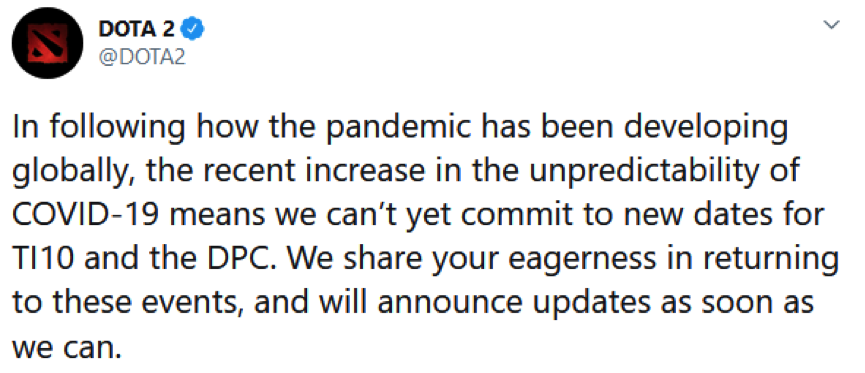
Task: Click the blue verified checkmark badge
Action: pos(193,30)
